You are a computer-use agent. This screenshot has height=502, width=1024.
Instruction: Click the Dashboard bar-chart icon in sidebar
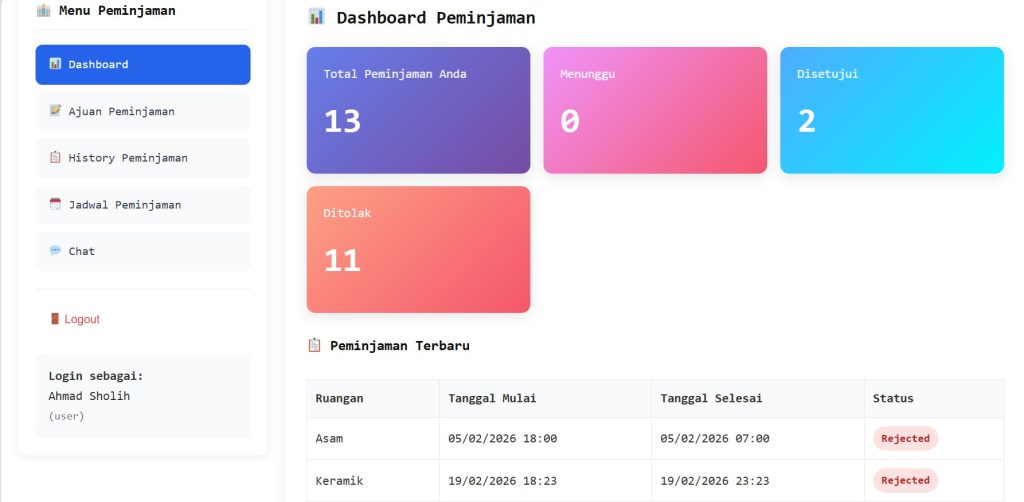coord(55,65)
